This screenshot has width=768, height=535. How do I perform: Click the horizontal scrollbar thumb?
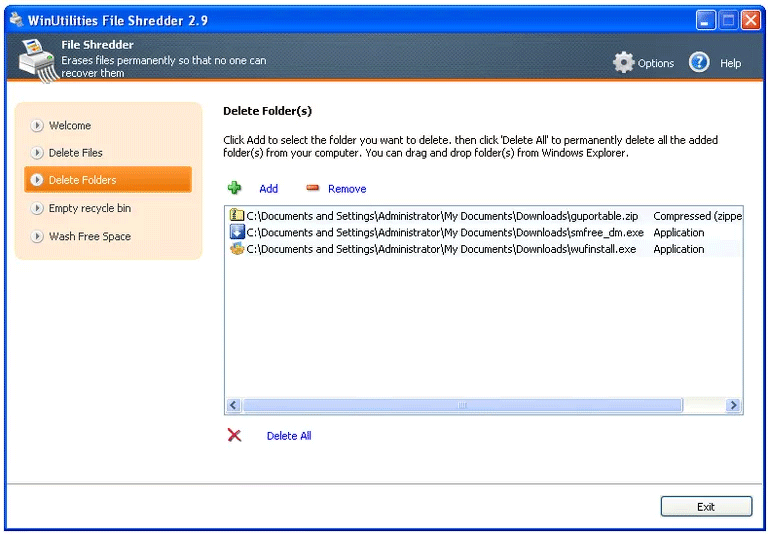pyautogui.click(x=462, y=405)
